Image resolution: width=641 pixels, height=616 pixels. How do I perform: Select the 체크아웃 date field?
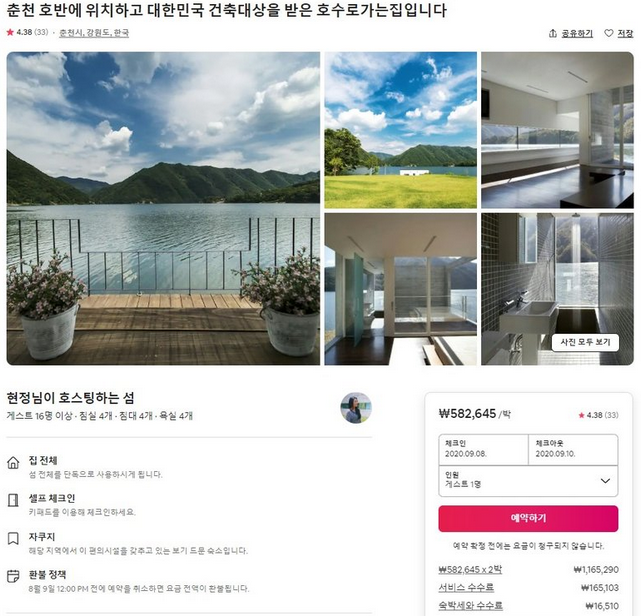[573, 449]
